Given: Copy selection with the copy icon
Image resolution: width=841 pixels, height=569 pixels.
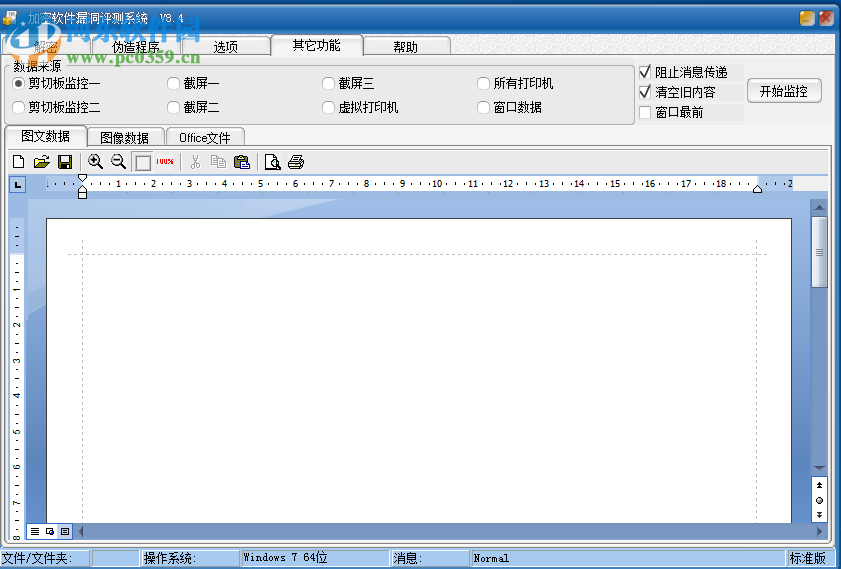Looking at the screenshot, I should tap(218, 161).
